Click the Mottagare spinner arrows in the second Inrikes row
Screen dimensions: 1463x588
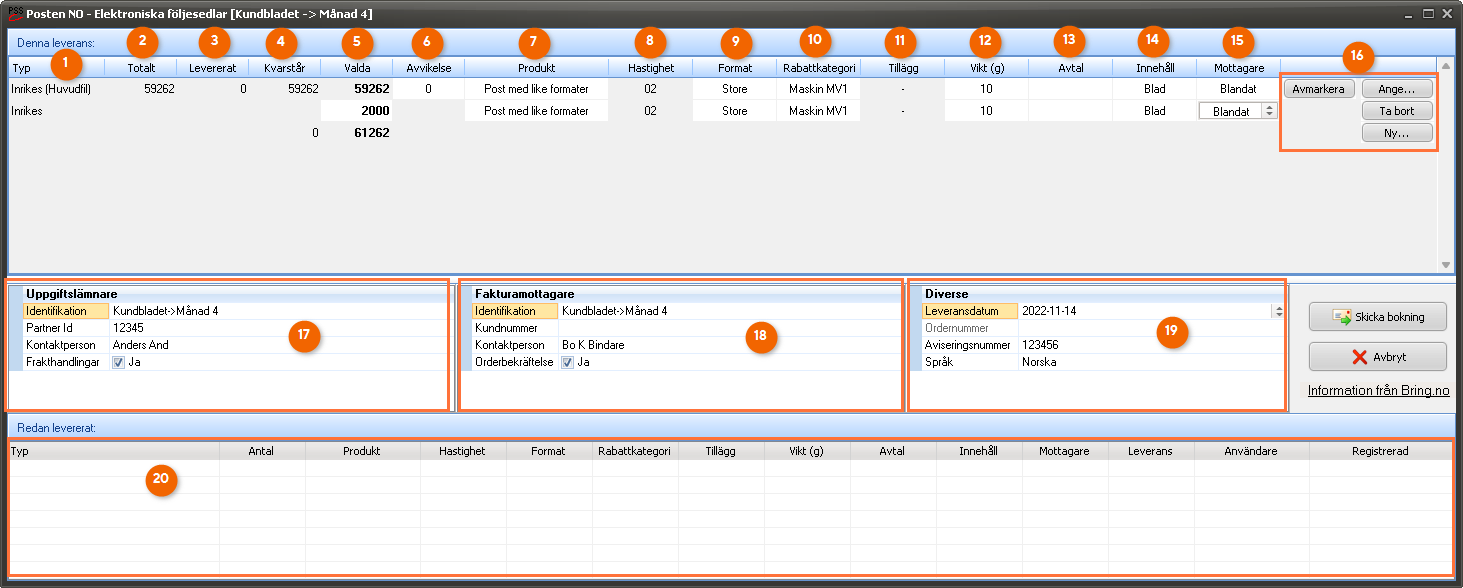pyautogui.click(x=1270, y=112)
